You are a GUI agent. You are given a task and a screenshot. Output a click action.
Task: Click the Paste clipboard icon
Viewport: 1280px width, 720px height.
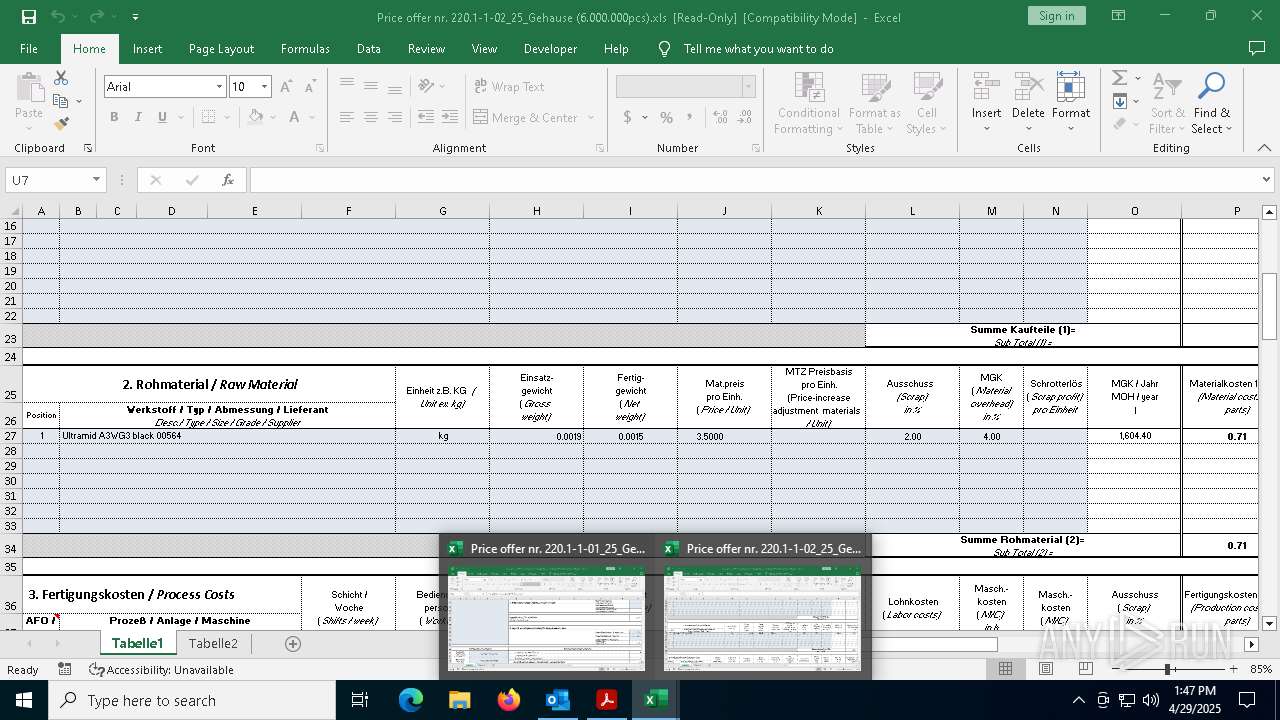[x=29, y=88]
